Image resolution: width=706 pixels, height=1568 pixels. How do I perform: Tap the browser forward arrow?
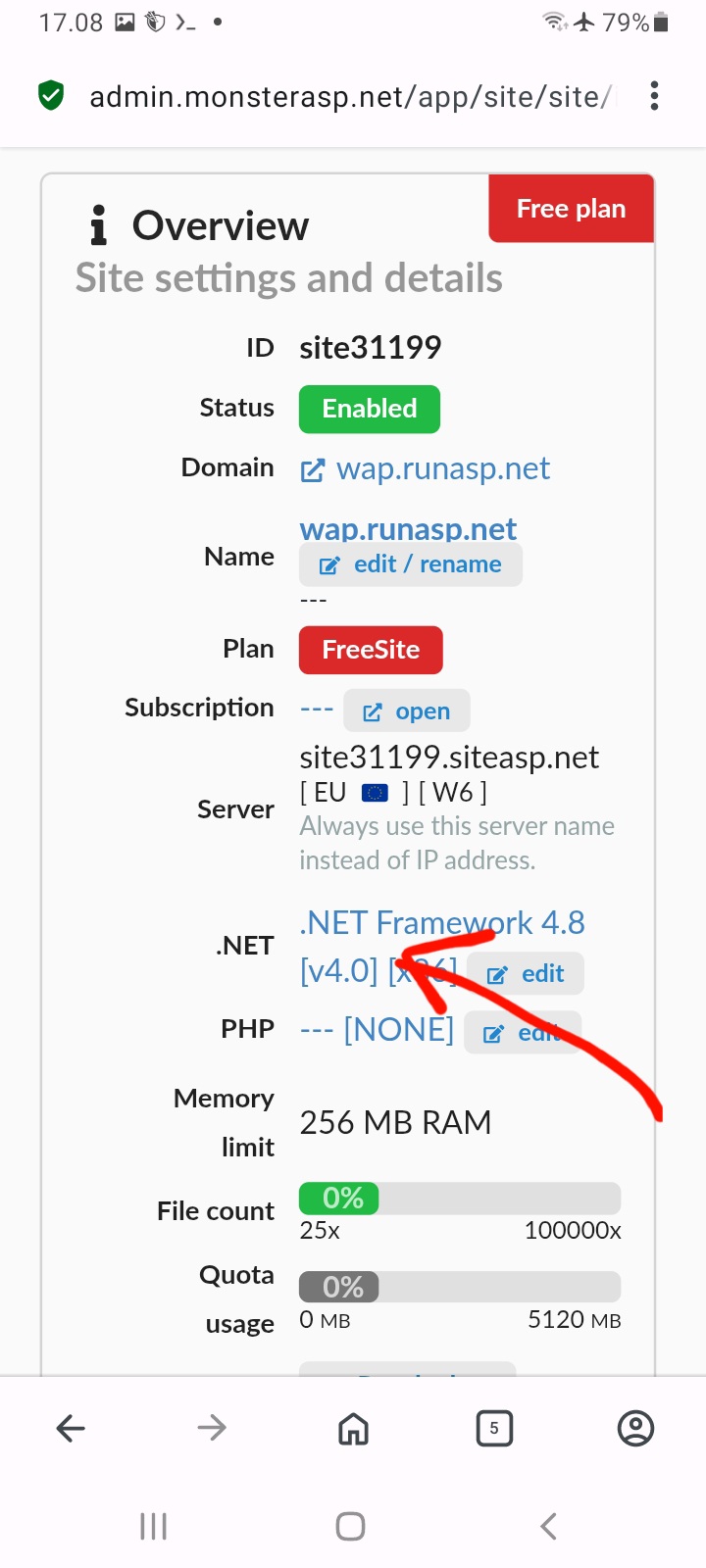(212, 1428)
